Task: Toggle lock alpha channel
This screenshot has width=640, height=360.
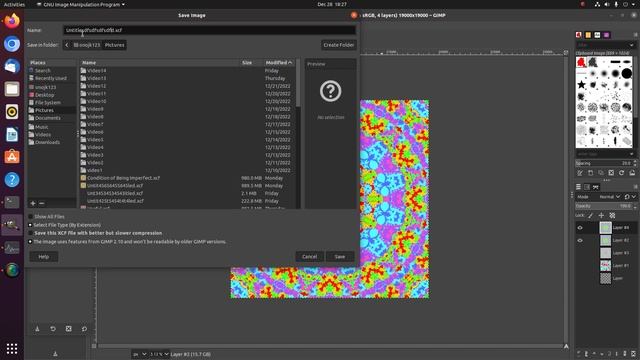Action: click(612, 216)
